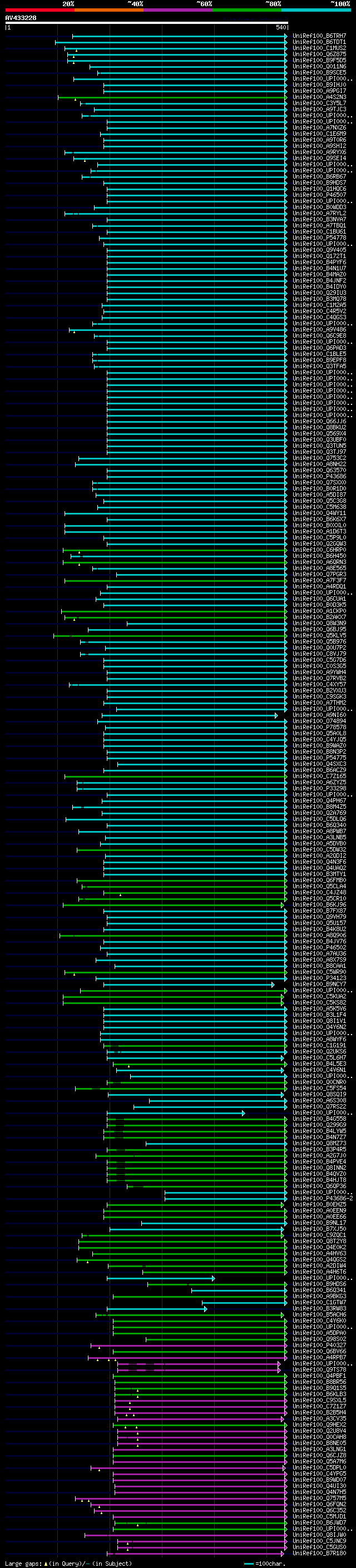Viewport: 356px width, 1568px height.
Task: Select the UniRef100_B9IHJ0 label
Action: pos(319,85)
